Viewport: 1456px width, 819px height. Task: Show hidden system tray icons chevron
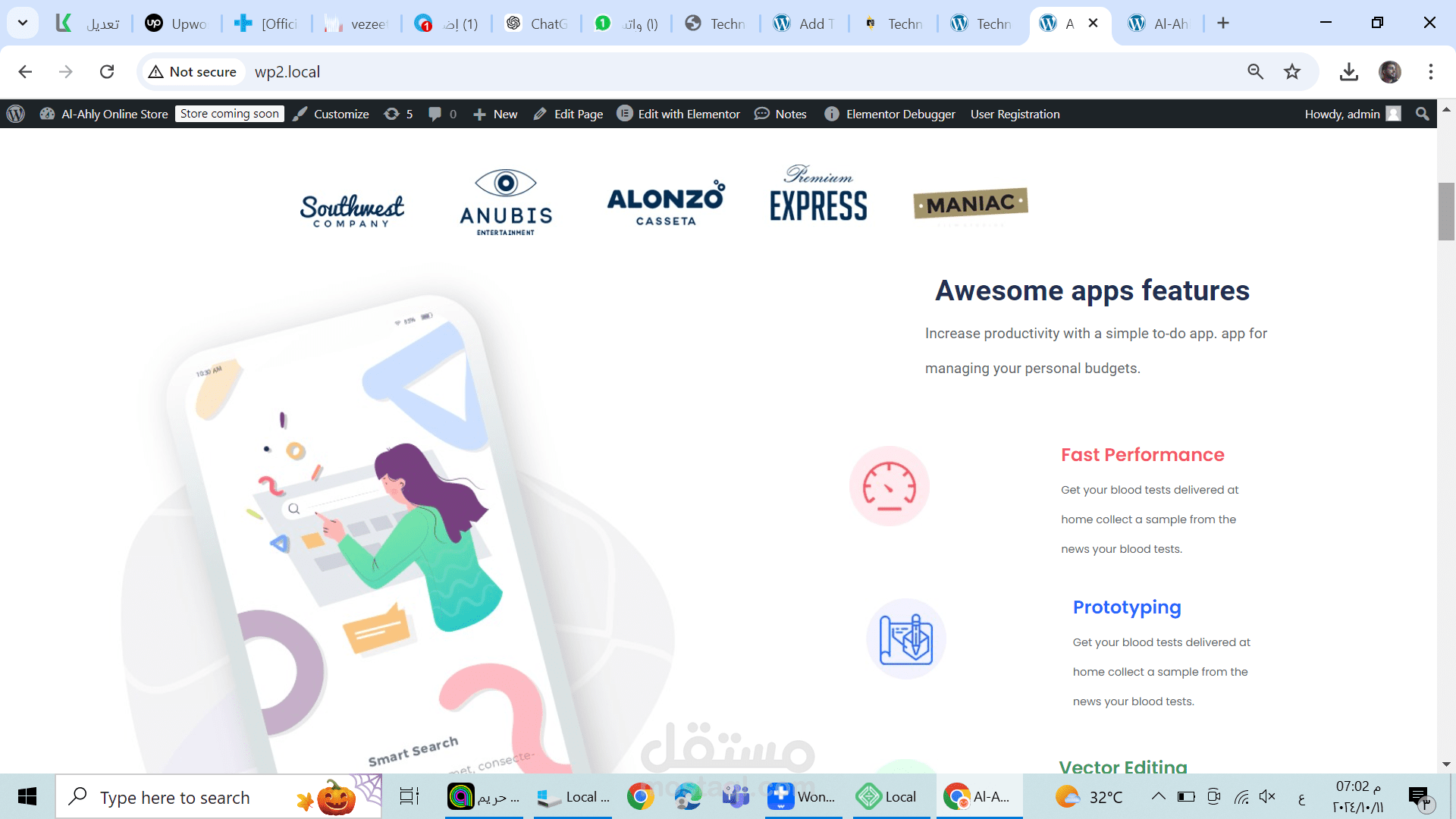tap(1158, 796)
